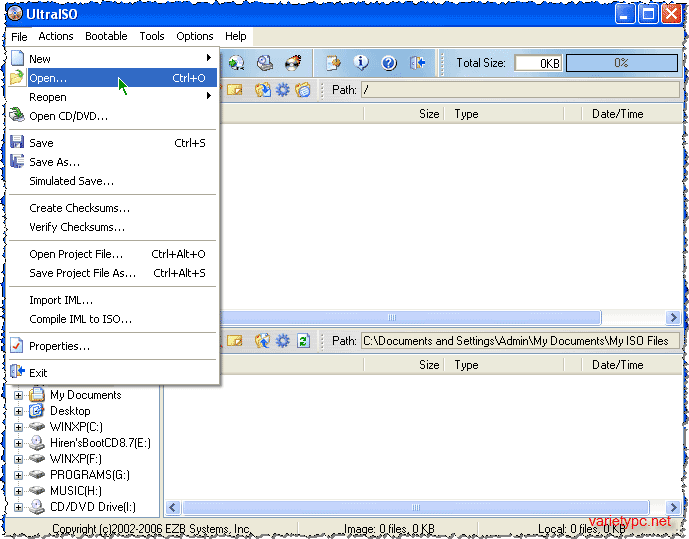The image size is (689, 539).
Task: Click right arrow of local list scrollbar
Action: [x=673, y=507]
